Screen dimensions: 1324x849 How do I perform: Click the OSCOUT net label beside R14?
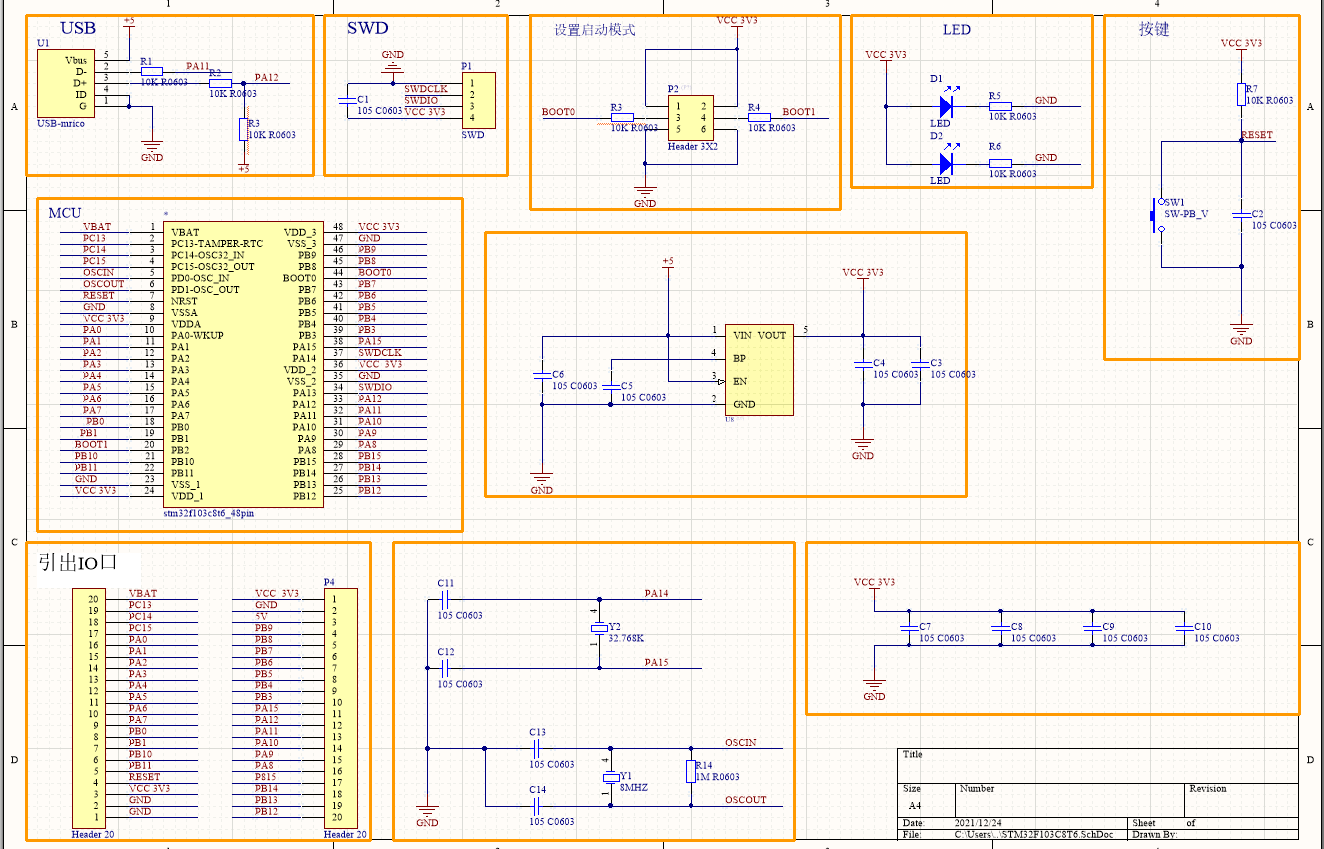point(745,800)
